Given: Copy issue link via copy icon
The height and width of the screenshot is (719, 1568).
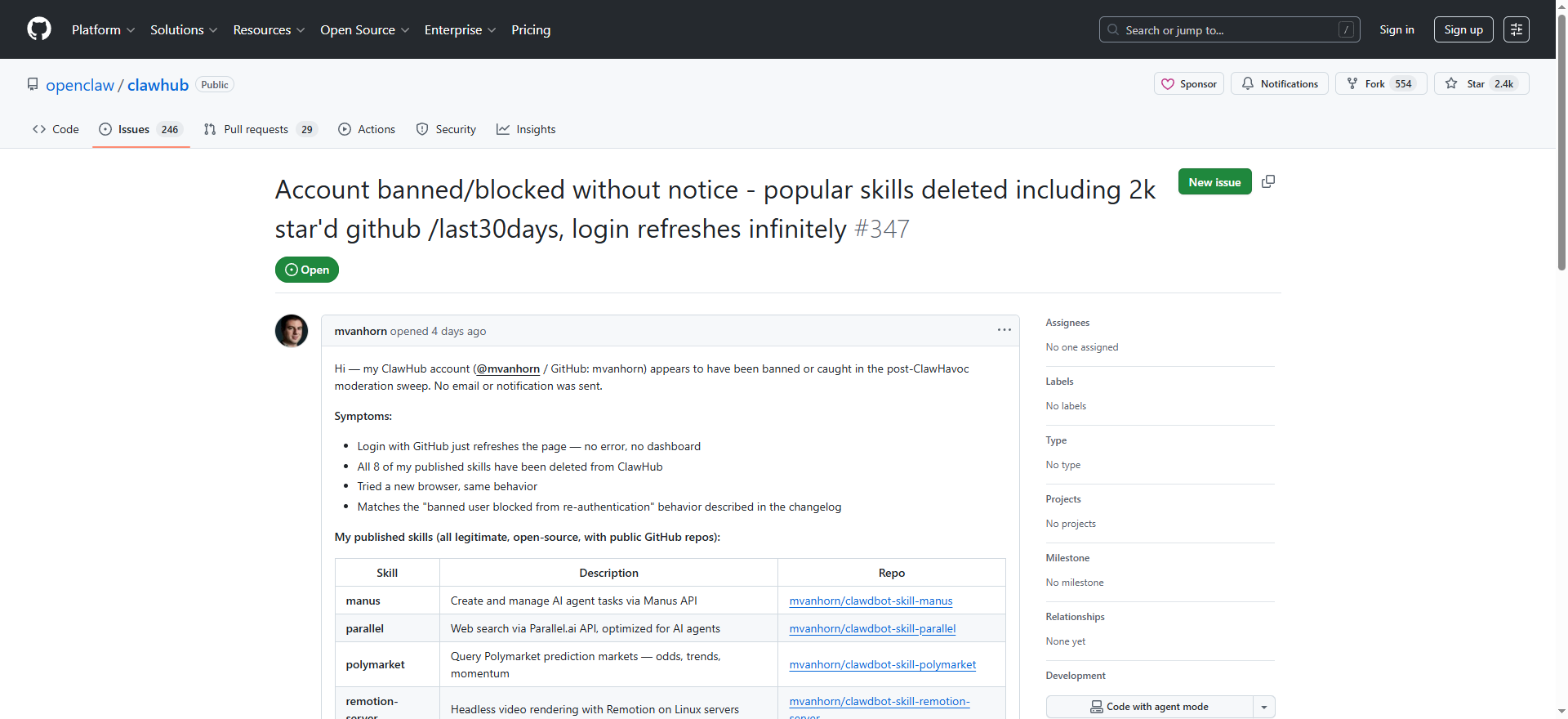Looking at the screenshot, I should click(x=1268, y=181).
